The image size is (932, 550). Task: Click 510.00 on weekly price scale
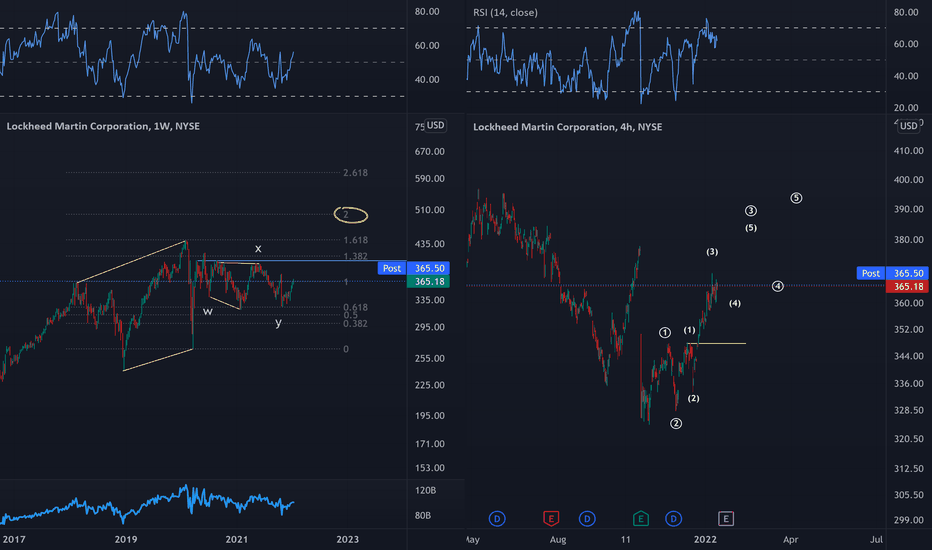click(430, 210)
